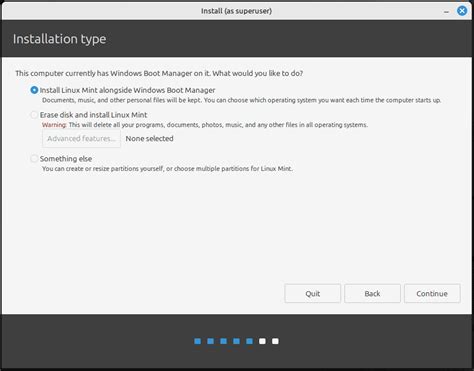Click Continue to proceed with installation
Viewport: 474px width, 371px height.
pos(432,294)
